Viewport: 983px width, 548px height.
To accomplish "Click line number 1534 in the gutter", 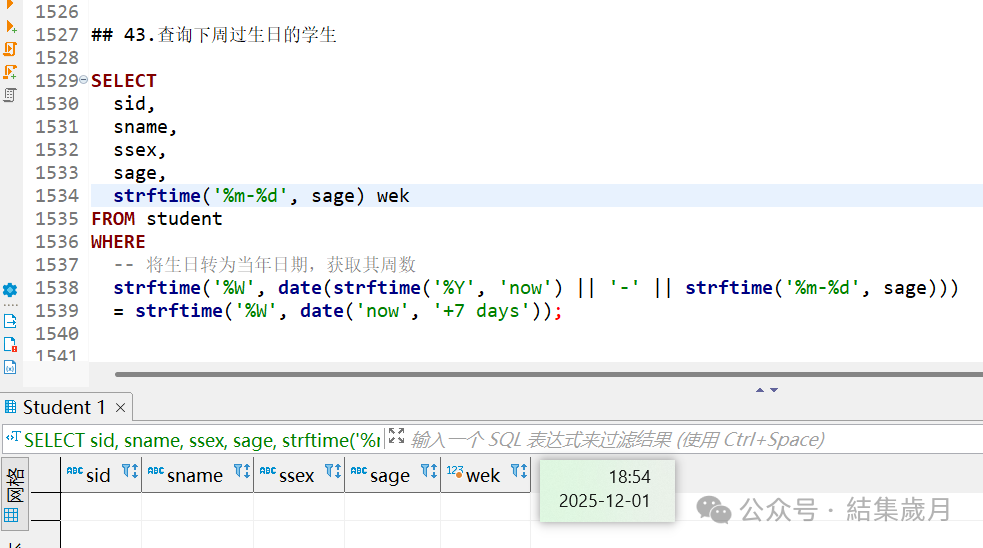I will 56,196.
